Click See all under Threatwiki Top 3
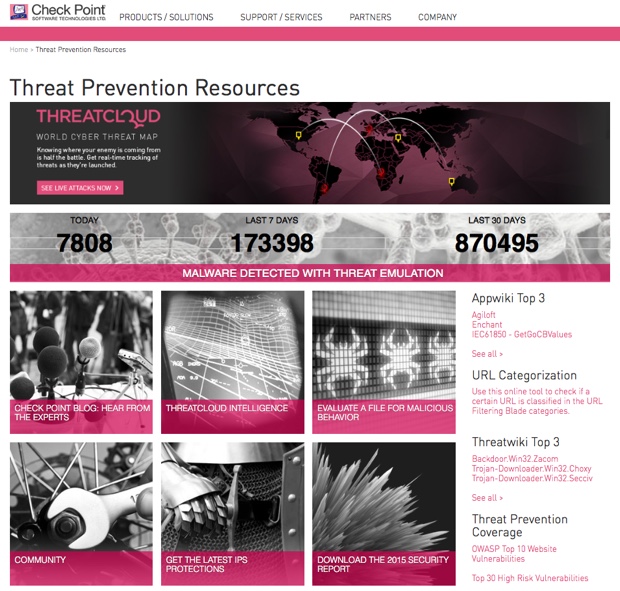 point(487,498)
